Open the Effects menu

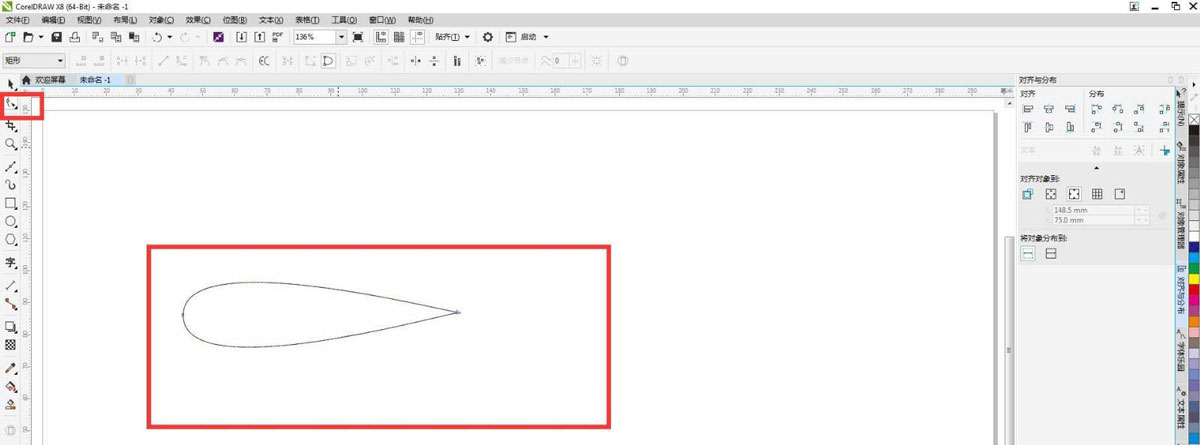[198, 20]
